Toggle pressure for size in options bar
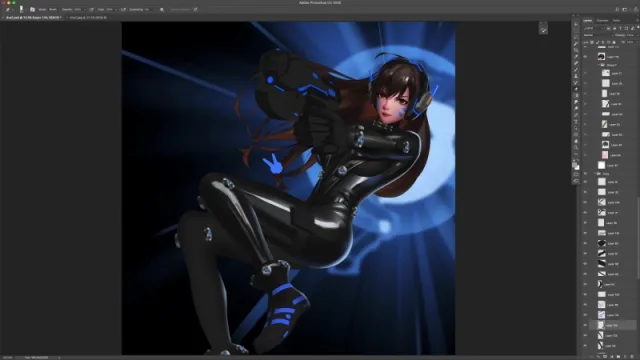 tap(195, 9)
